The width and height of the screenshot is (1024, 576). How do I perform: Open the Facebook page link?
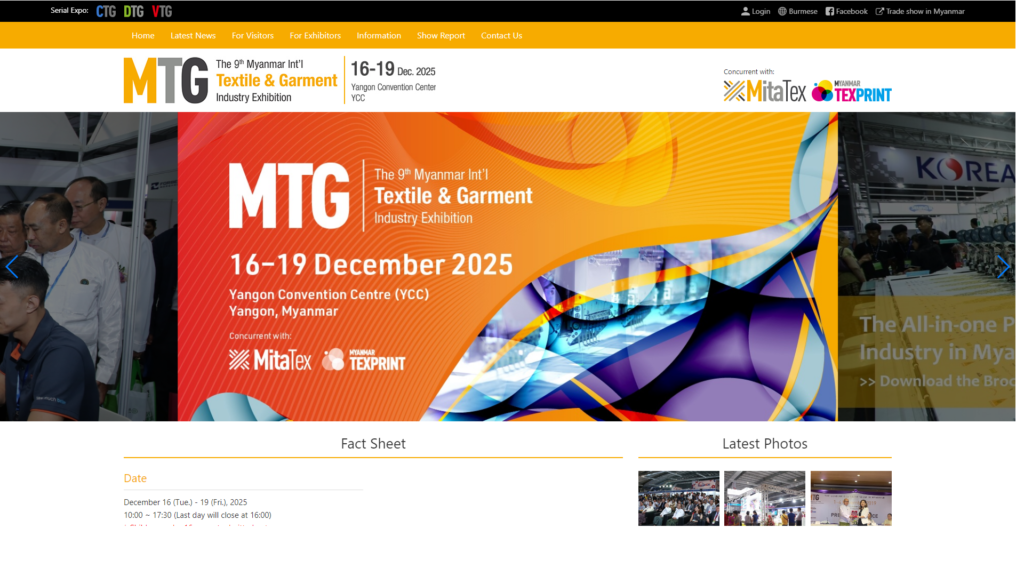point(846,11)
